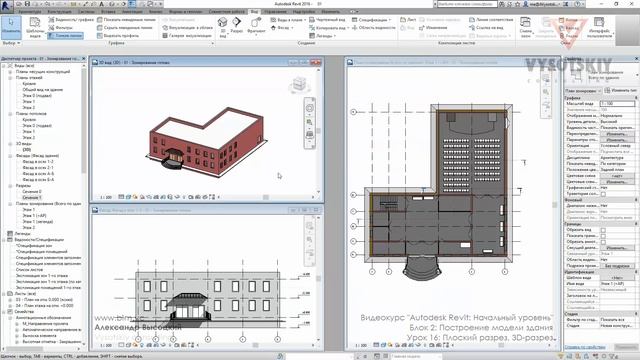Select Cut Profile (Вырезать профиль) tool
The image size is (640, 360).
(x=118, y=36)
